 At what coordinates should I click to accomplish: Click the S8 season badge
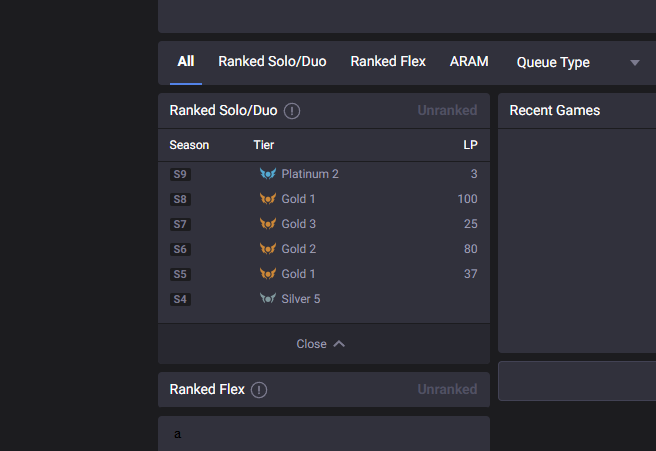(180, 199)
